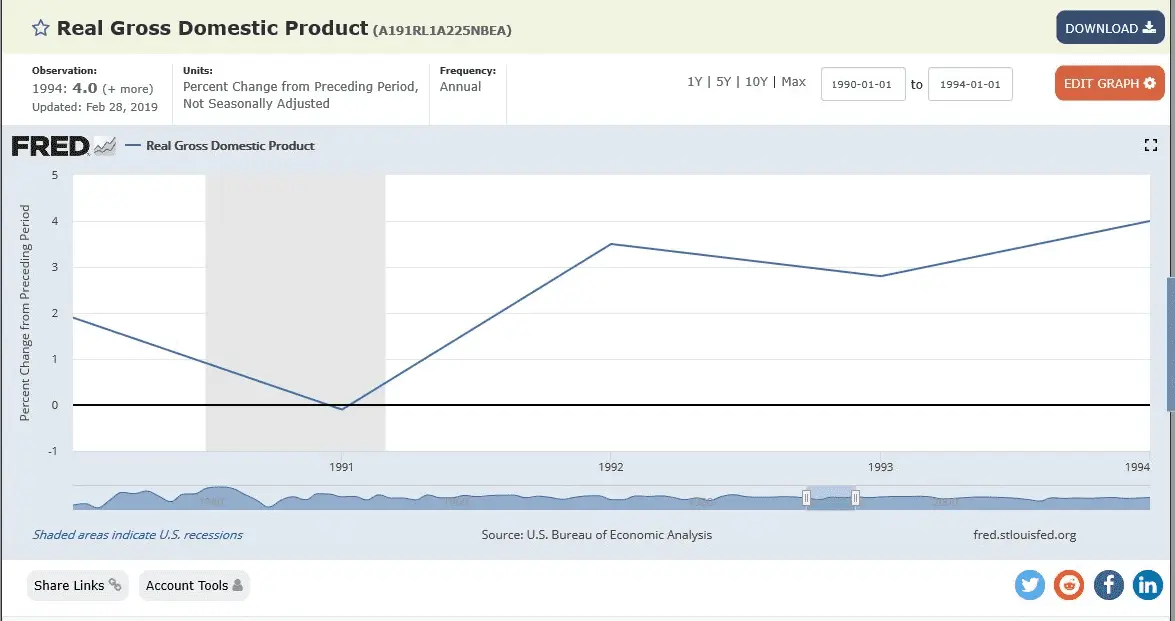
Task: Share graph on LinkedIn
Action: tap(1147, 585)
